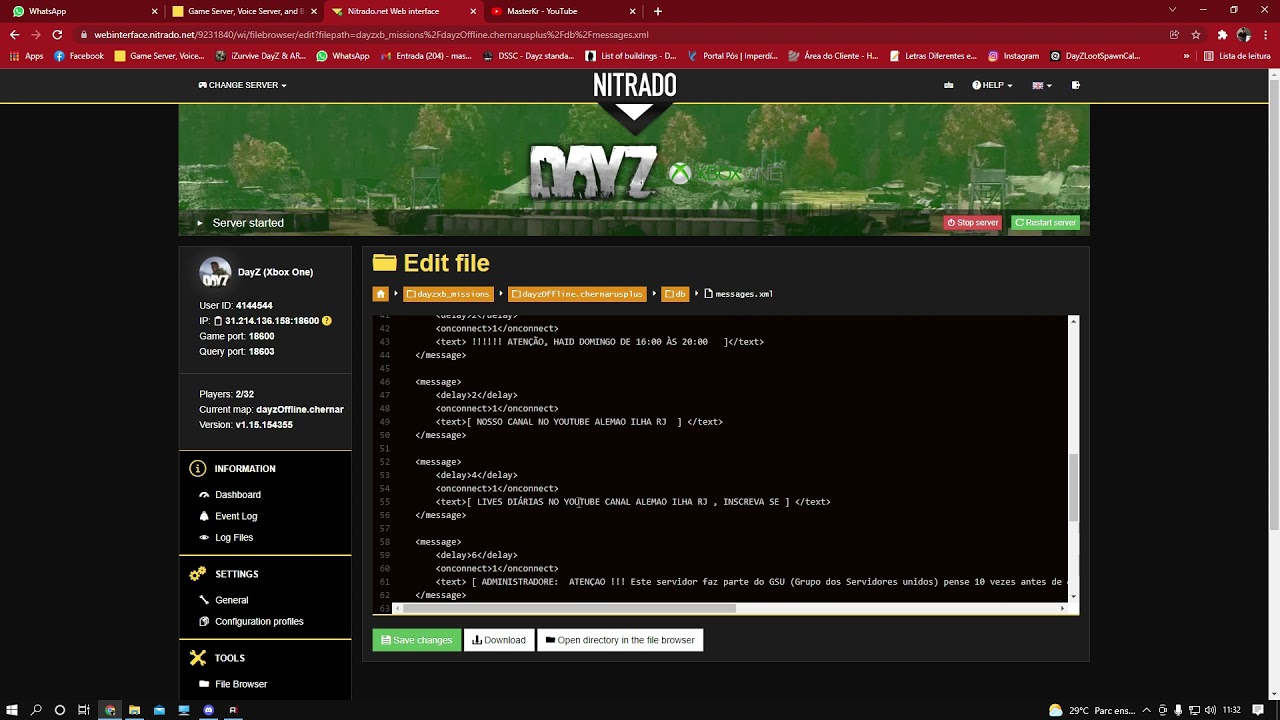Switch to Game Server, Voice Server tab
1280x720 pixels.
245,11
